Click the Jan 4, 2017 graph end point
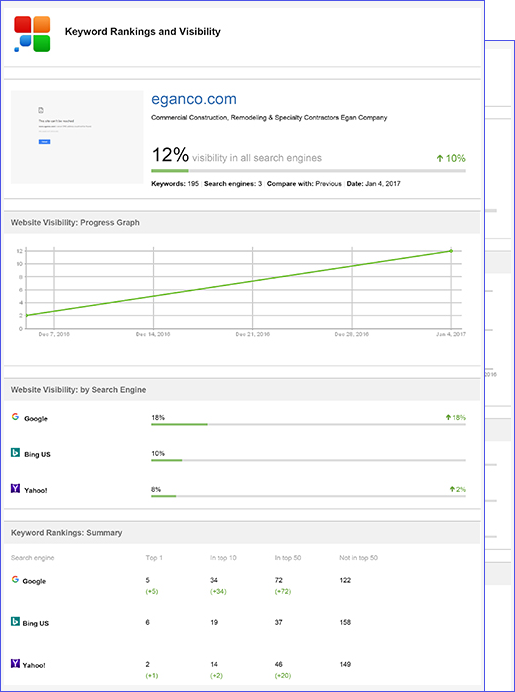Viewport: 515px width, 692px height. (451, 251)
